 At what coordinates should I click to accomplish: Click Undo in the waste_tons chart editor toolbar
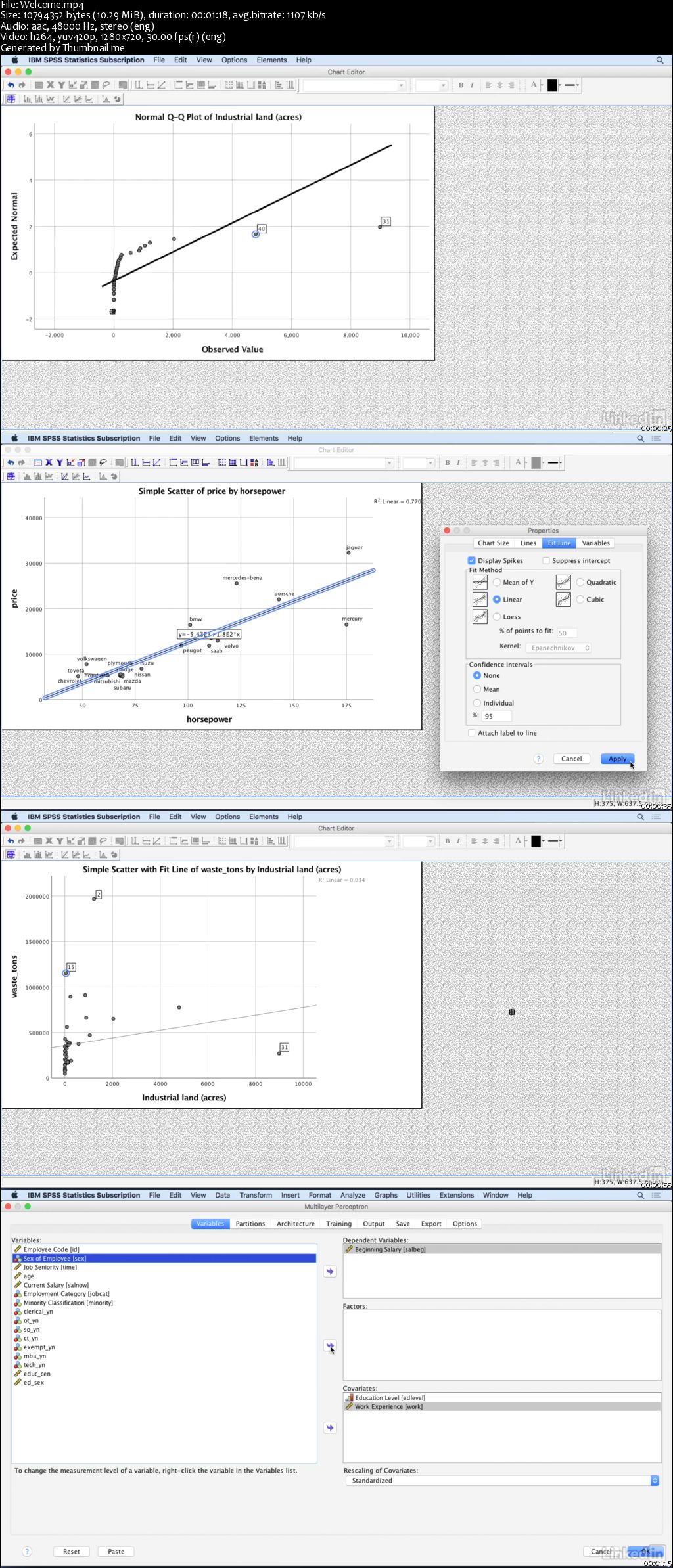pos(11,841)
